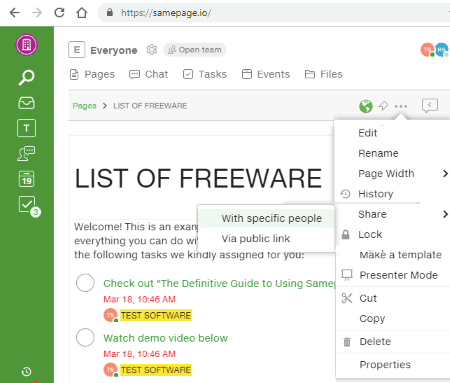Toggle the comments panel speech bubble icon

(x=430, y=106)
